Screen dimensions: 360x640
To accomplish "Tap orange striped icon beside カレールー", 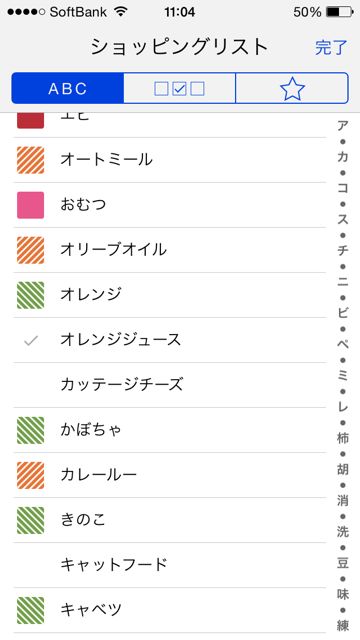I will [31, 475].
